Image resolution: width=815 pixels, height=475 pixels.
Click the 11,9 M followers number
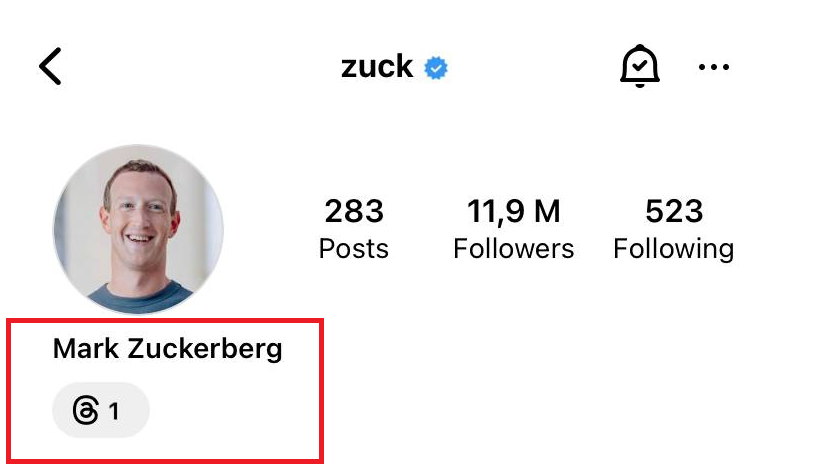(514, 211)
